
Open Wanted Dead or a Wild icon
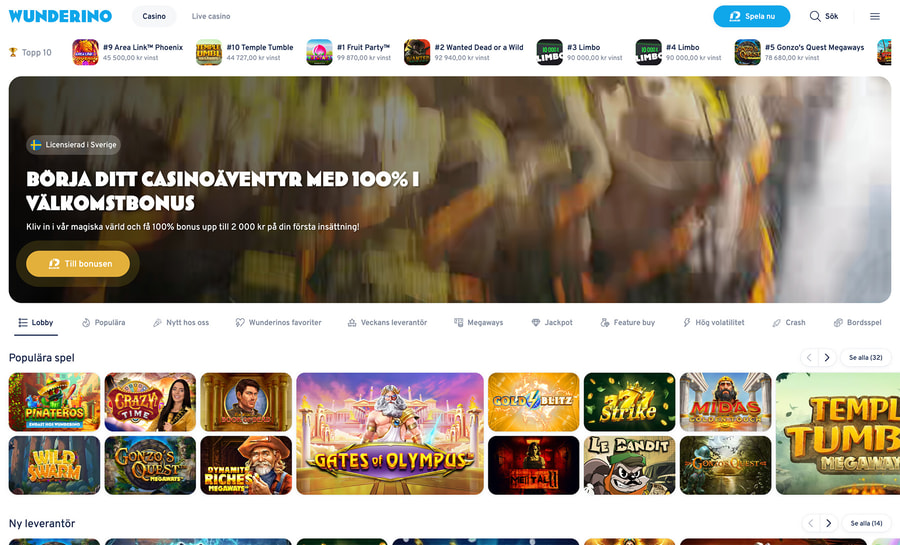417,52
